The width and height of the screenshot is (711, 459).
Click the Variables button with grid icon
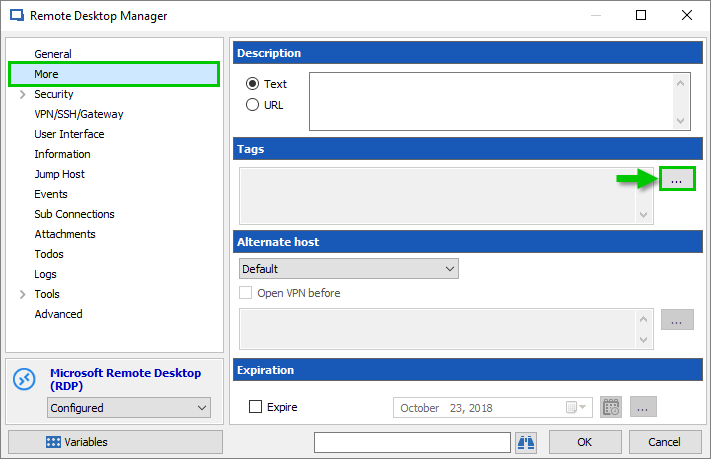tap(115, 442)
